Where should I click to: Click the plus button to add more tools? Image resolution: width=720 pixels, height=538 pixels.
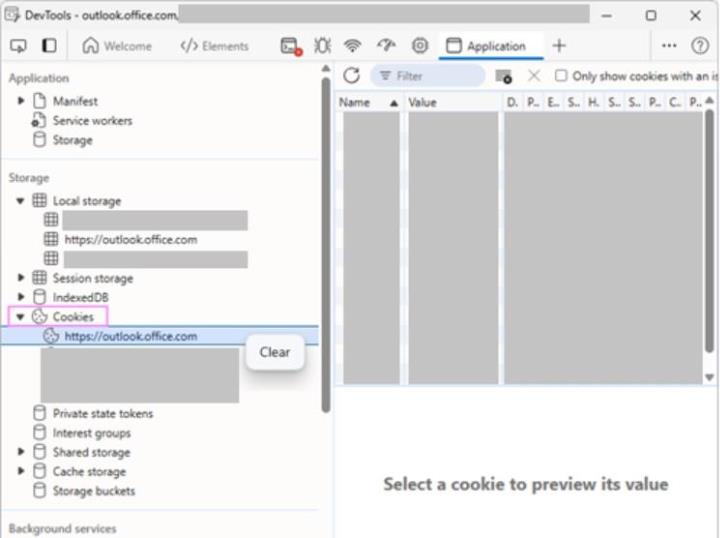(559, 45)
